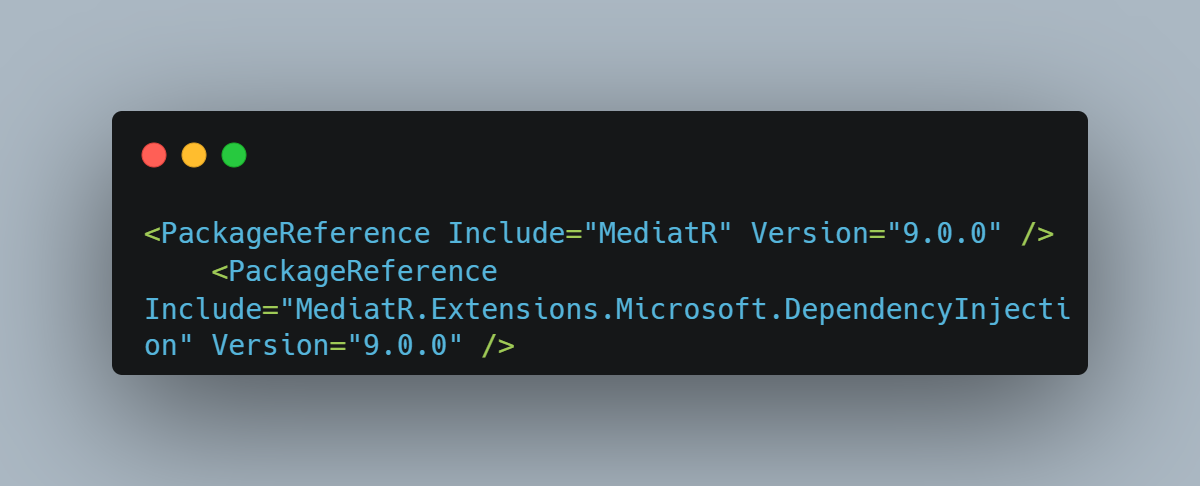1200x486 pixels.
Task: Click the indented PackageReference tag on the second line
Action: pos(364,272)
